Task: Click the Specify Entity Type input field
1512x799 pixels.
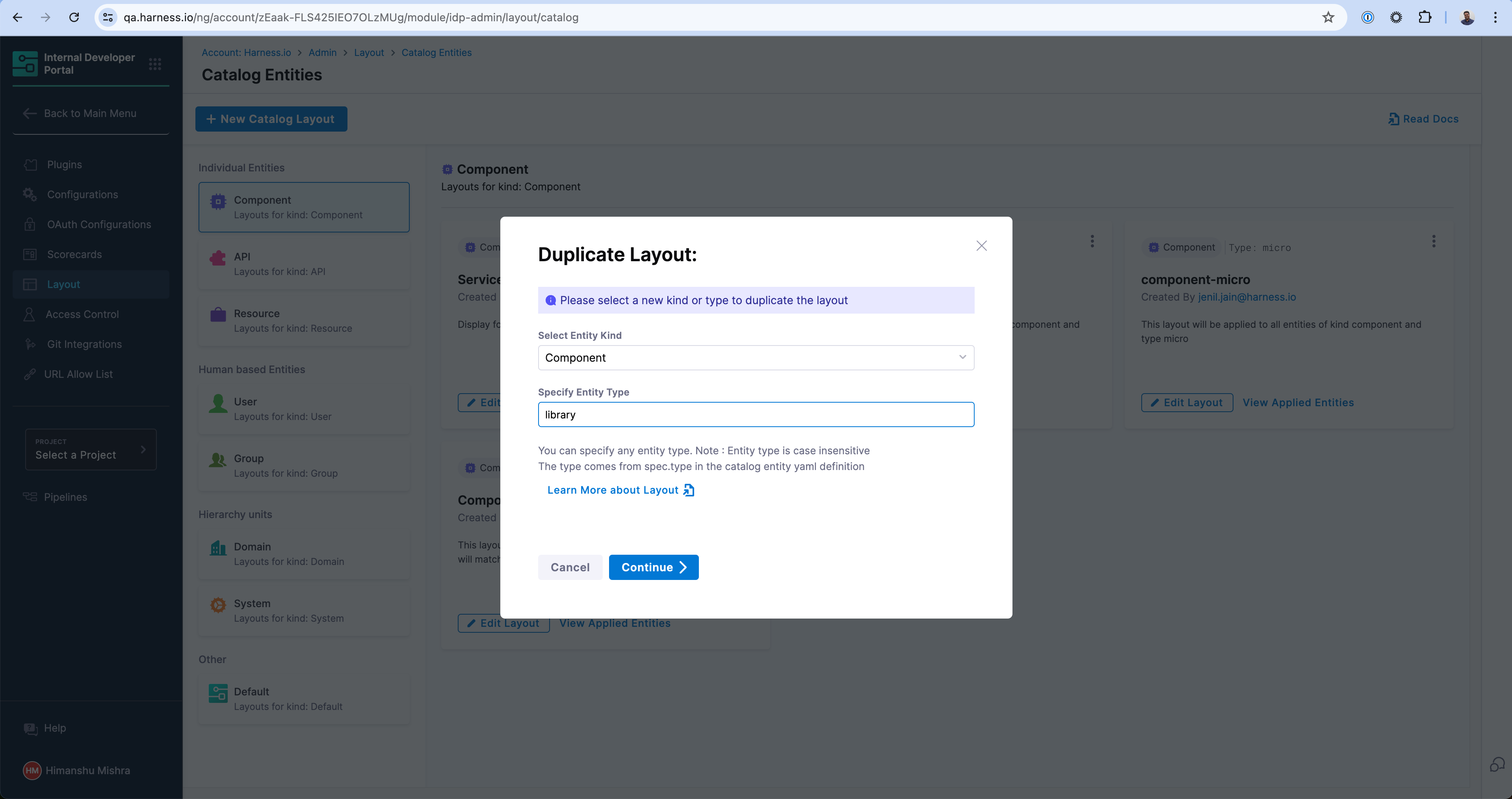Action: tap(756, 414)
